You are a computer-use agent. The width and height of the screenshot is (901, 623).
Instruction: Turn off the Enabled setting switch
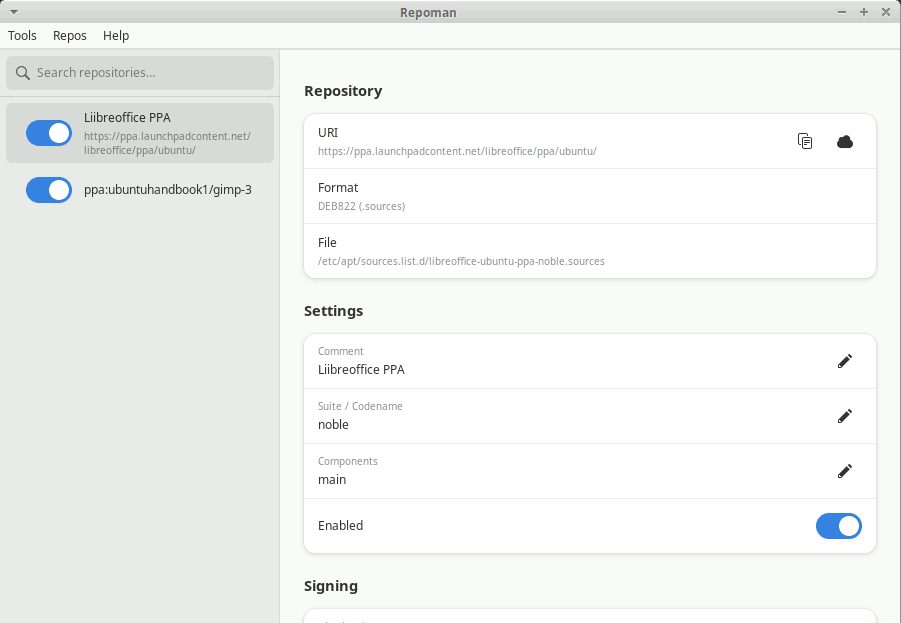(x=838, y=526)
